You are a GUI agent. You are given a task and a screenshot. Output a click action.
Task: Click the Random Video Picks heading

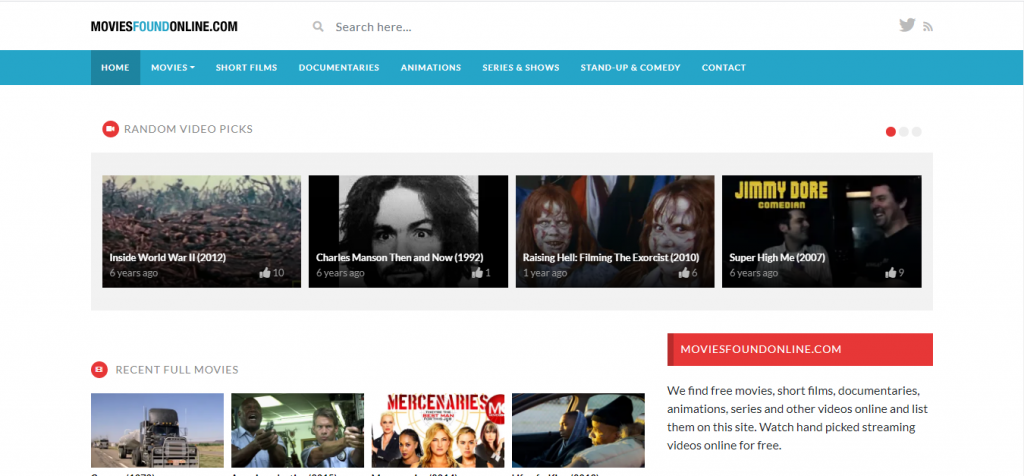coord(188,129)
